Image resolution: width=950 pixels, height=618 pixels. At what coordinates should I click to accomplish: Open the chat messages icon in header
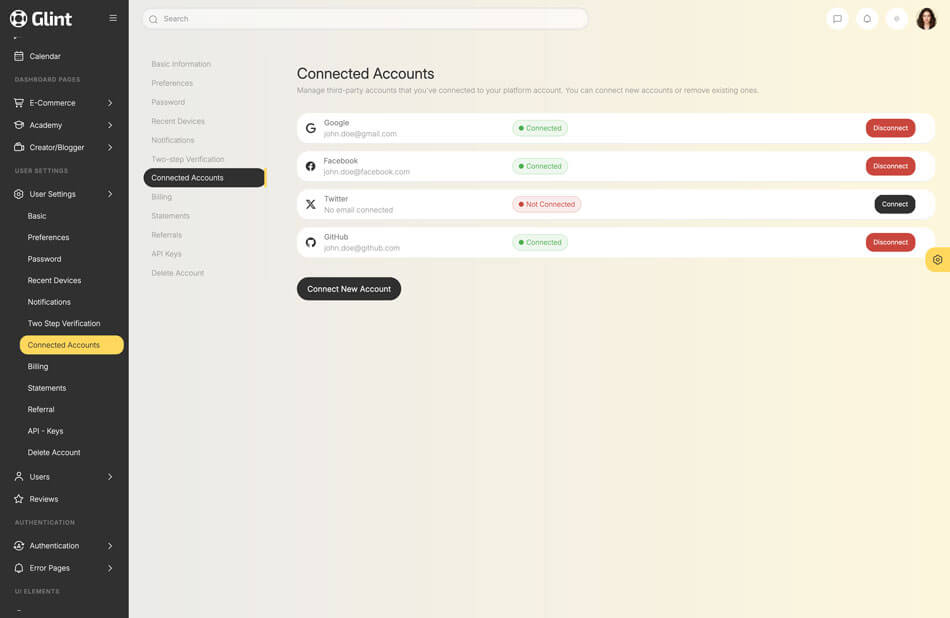tap(837, 19)
